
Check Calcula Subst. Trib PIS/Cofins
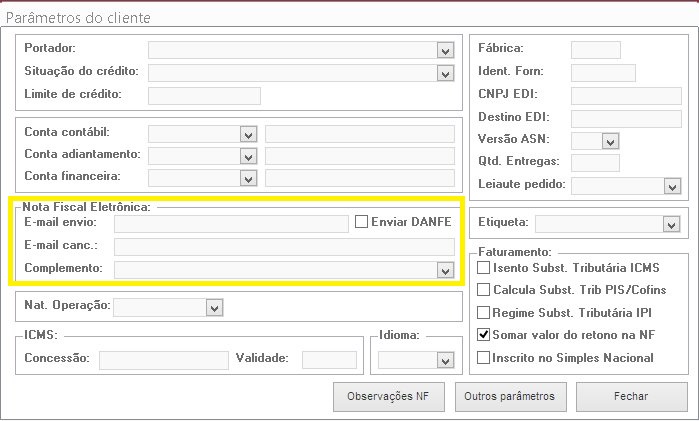point(484,289)
